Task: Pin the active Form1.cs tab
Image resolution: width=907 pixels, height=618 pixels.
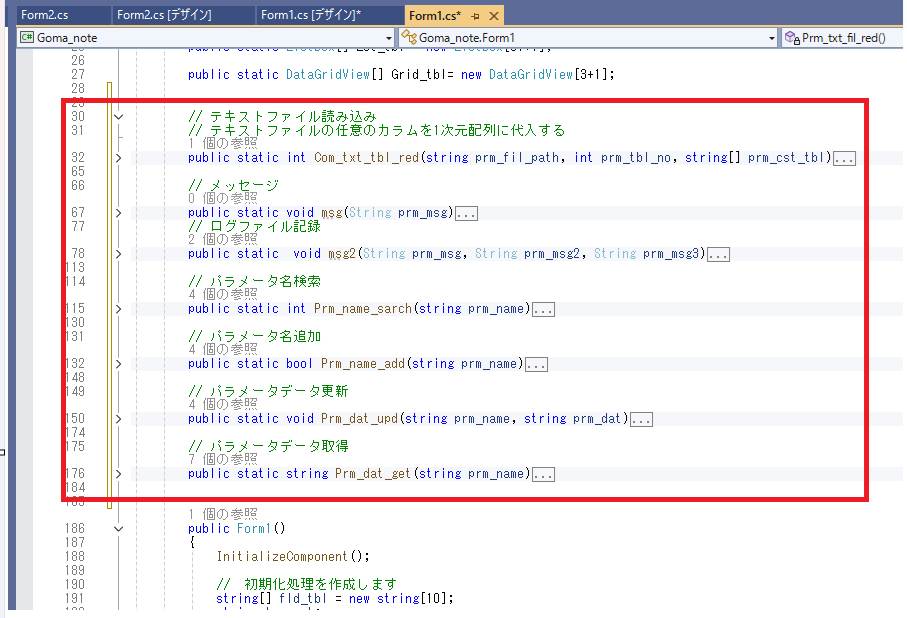Action: tap(475, 16)
